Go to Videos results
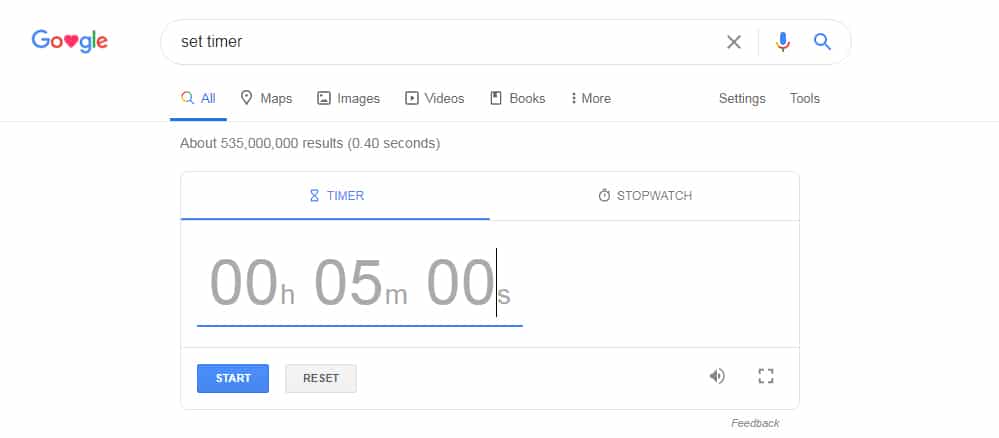This screenshot has width=999, height=438. tap(434, 98)
